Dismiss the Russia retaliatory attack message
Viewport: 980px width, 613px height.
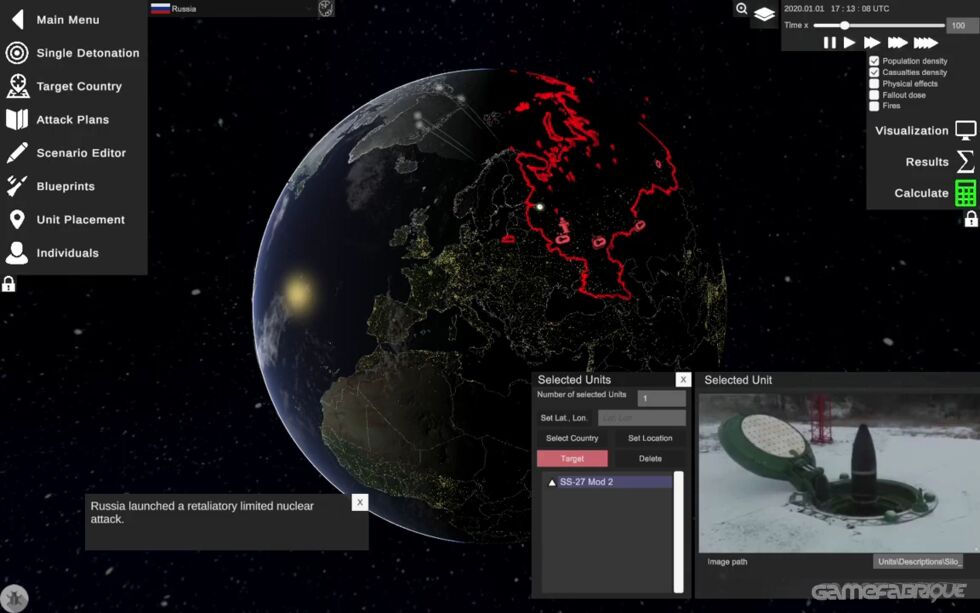coord(359,502)
